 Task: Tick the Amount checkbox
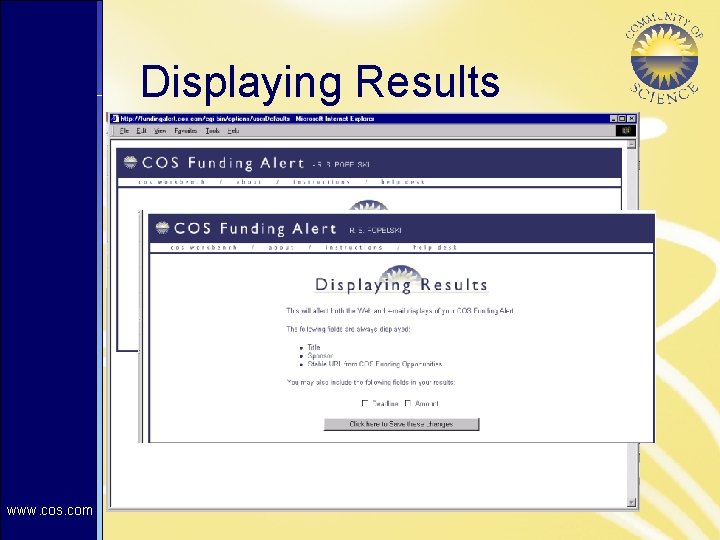407,403
